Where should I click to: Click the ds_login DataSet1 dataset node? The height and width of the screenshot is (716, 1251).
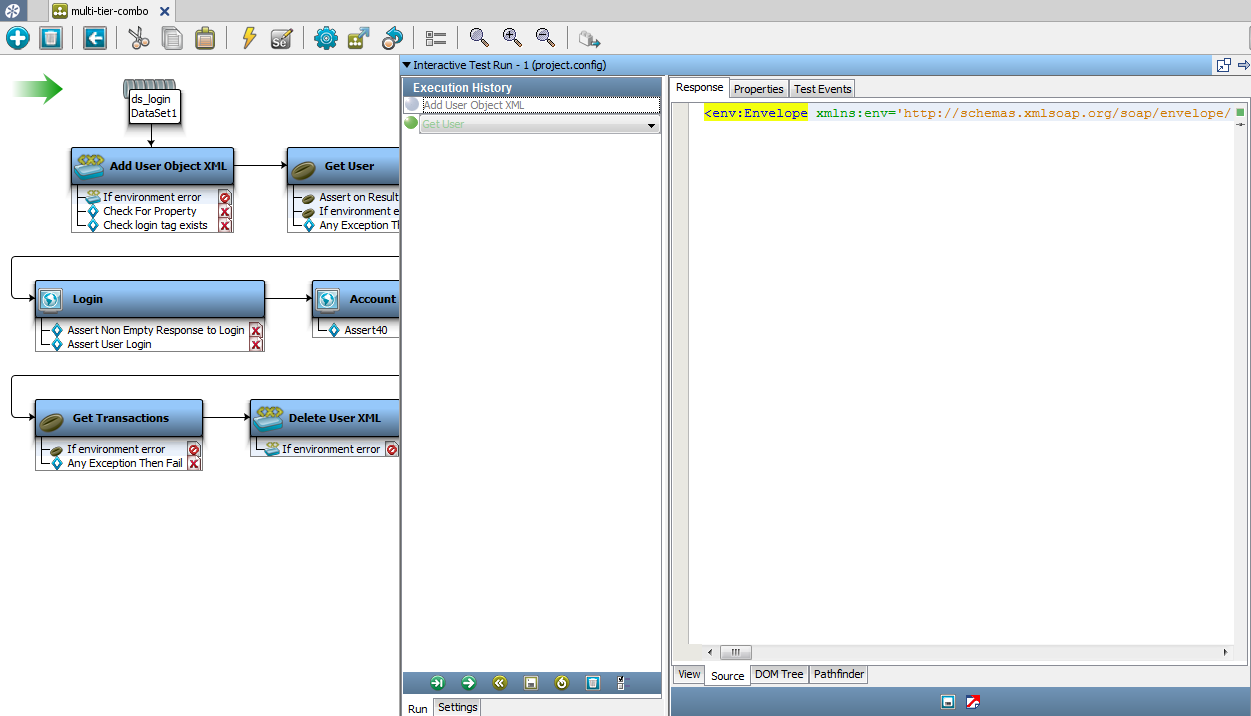154,106
